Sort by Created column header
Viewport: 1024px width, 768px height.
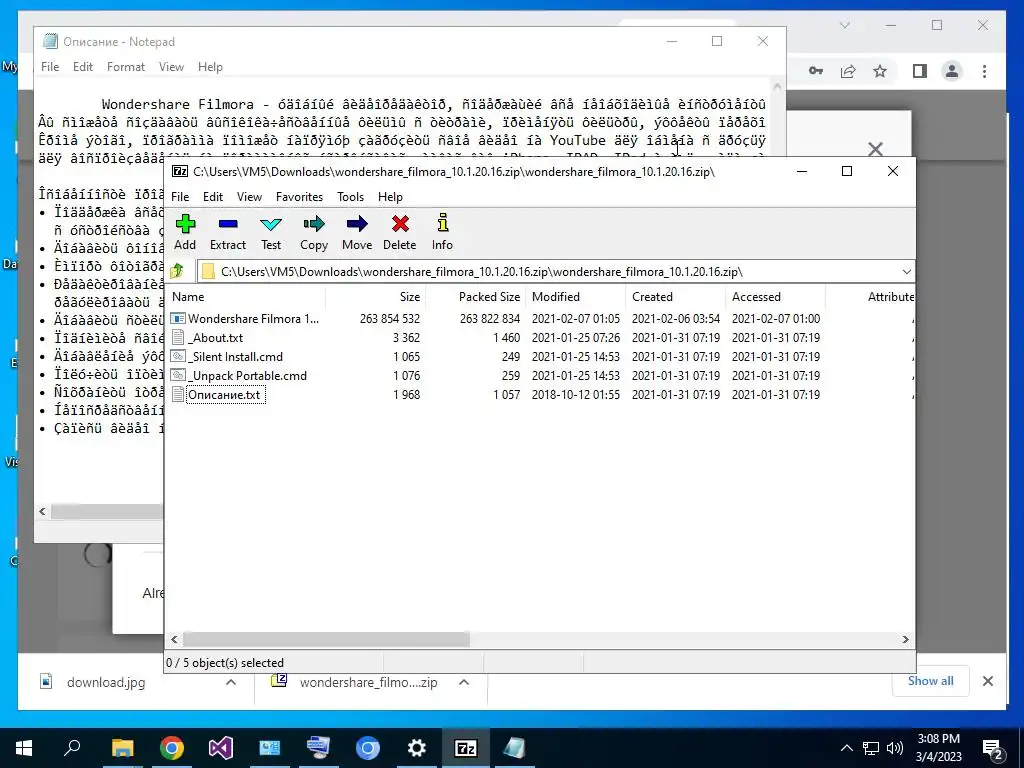[x=675, y=296]
